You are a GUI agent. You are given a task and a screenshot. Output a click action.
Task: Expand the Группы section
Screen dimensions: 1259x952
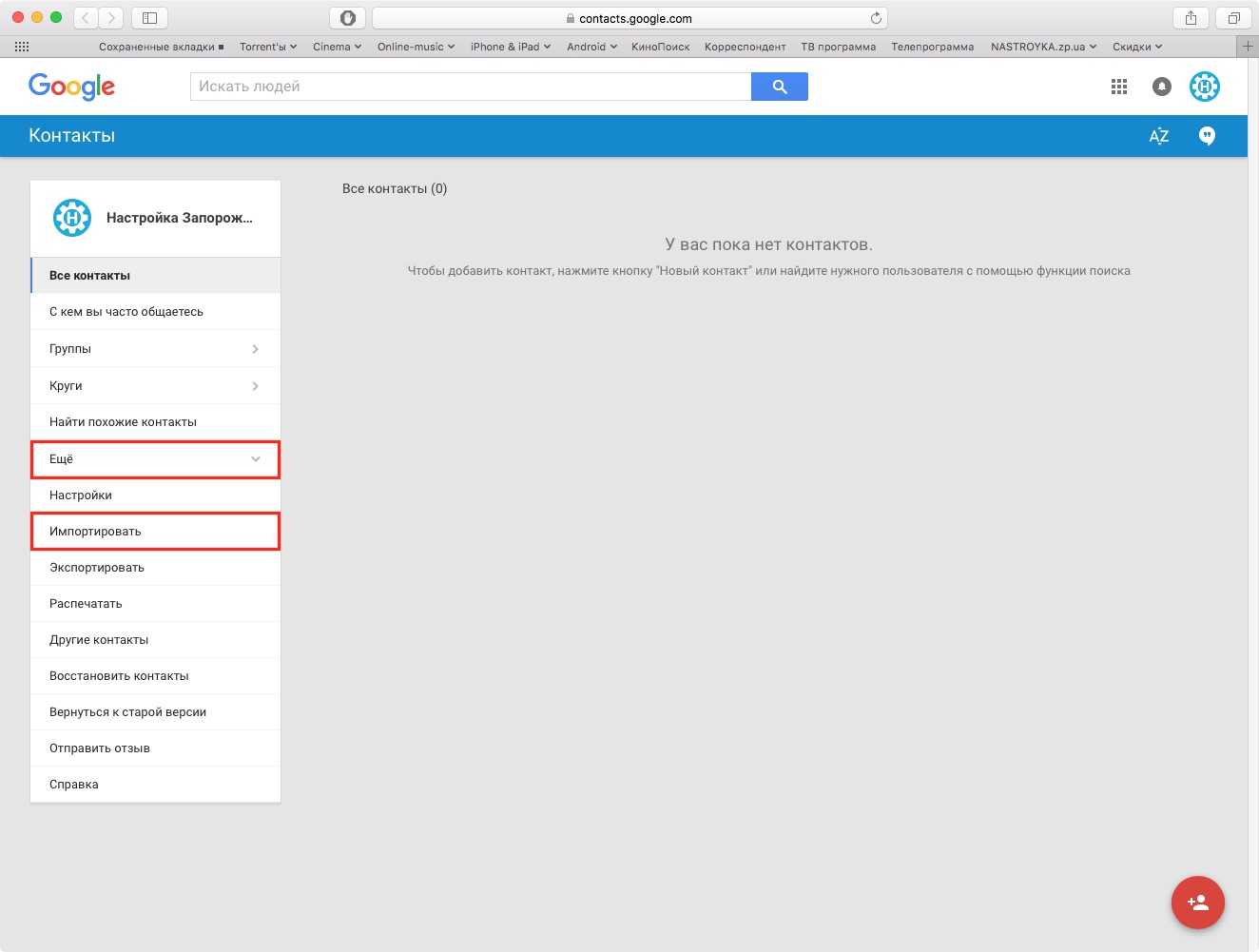(155, 349)
